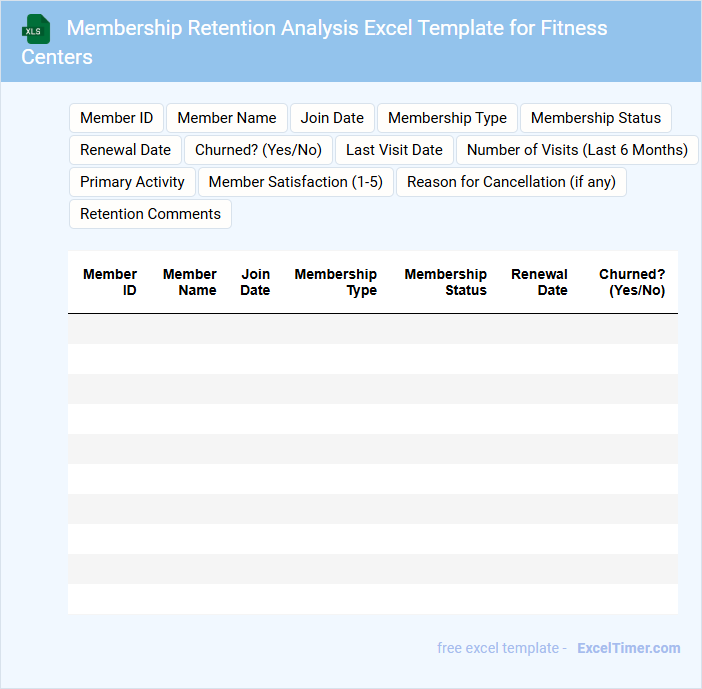Select the Renewal Date tag
702x689 pixels.
pyautogui.click(x=125, y=150)
